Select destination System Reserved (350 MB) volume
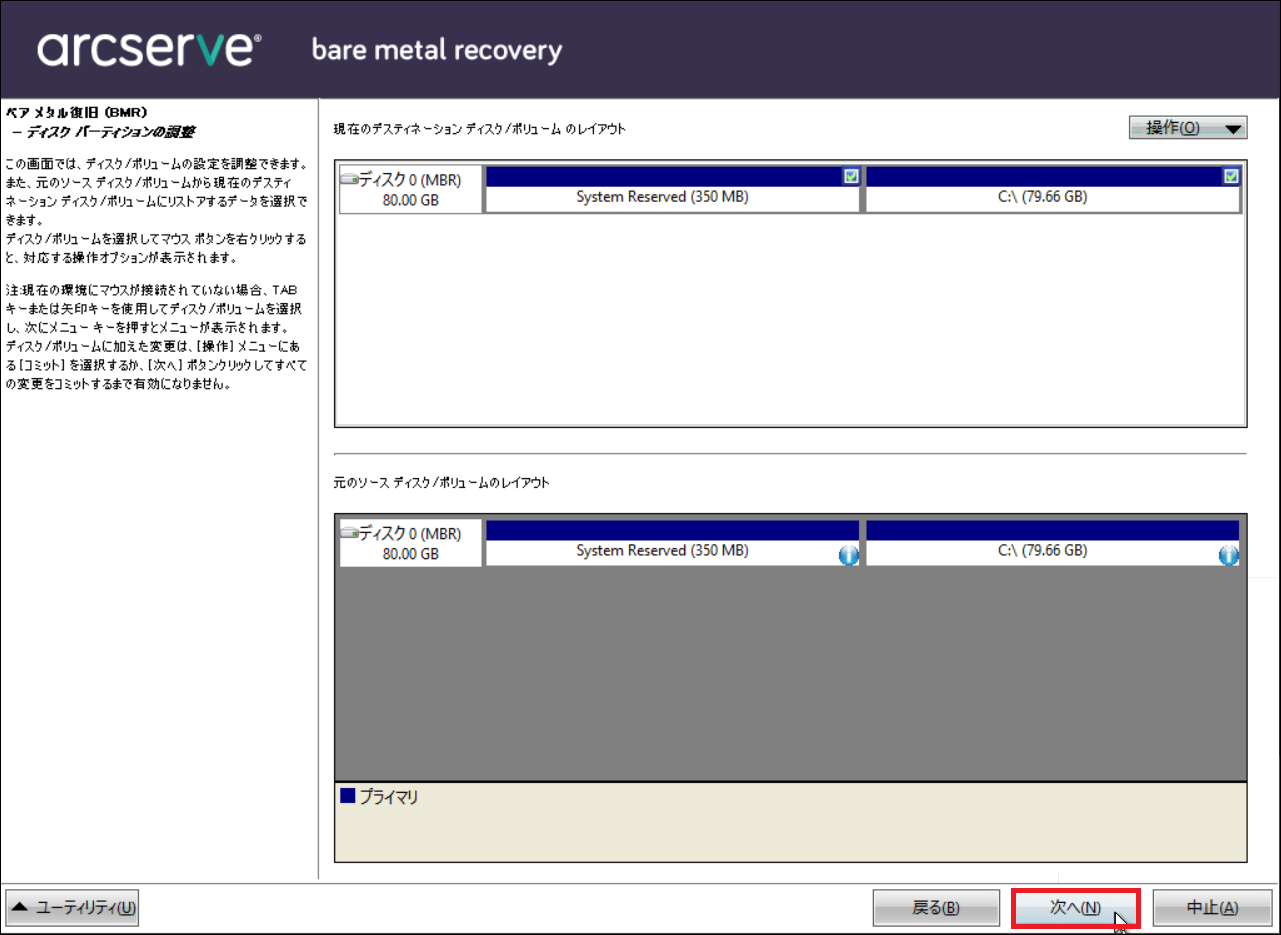Screen dimensions: 1281x935 pos(662,198)
